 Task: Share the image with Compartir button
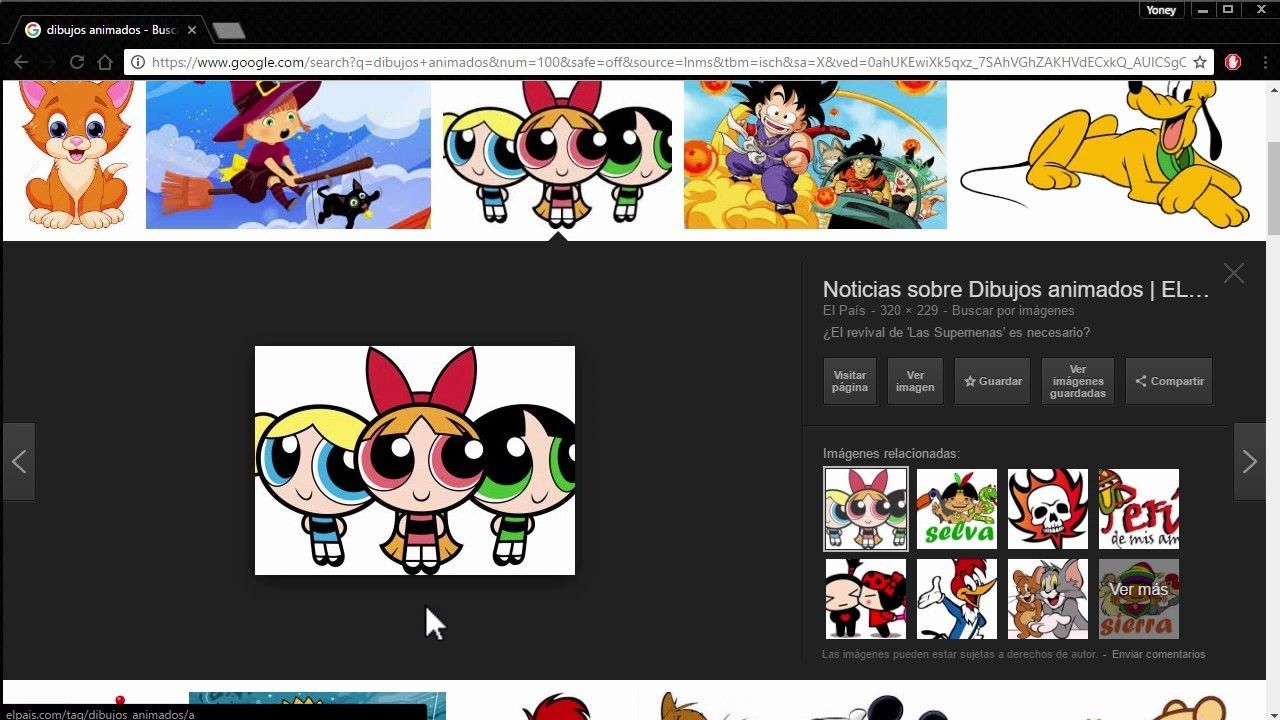[1169, 381]
